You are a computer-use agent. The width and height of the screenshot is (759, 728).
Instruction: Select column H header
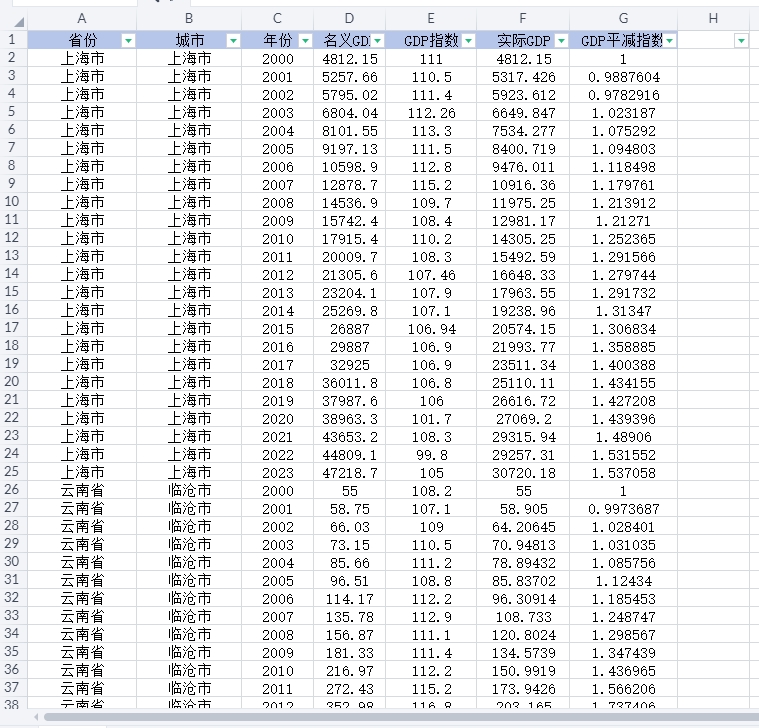coord(713,19)
